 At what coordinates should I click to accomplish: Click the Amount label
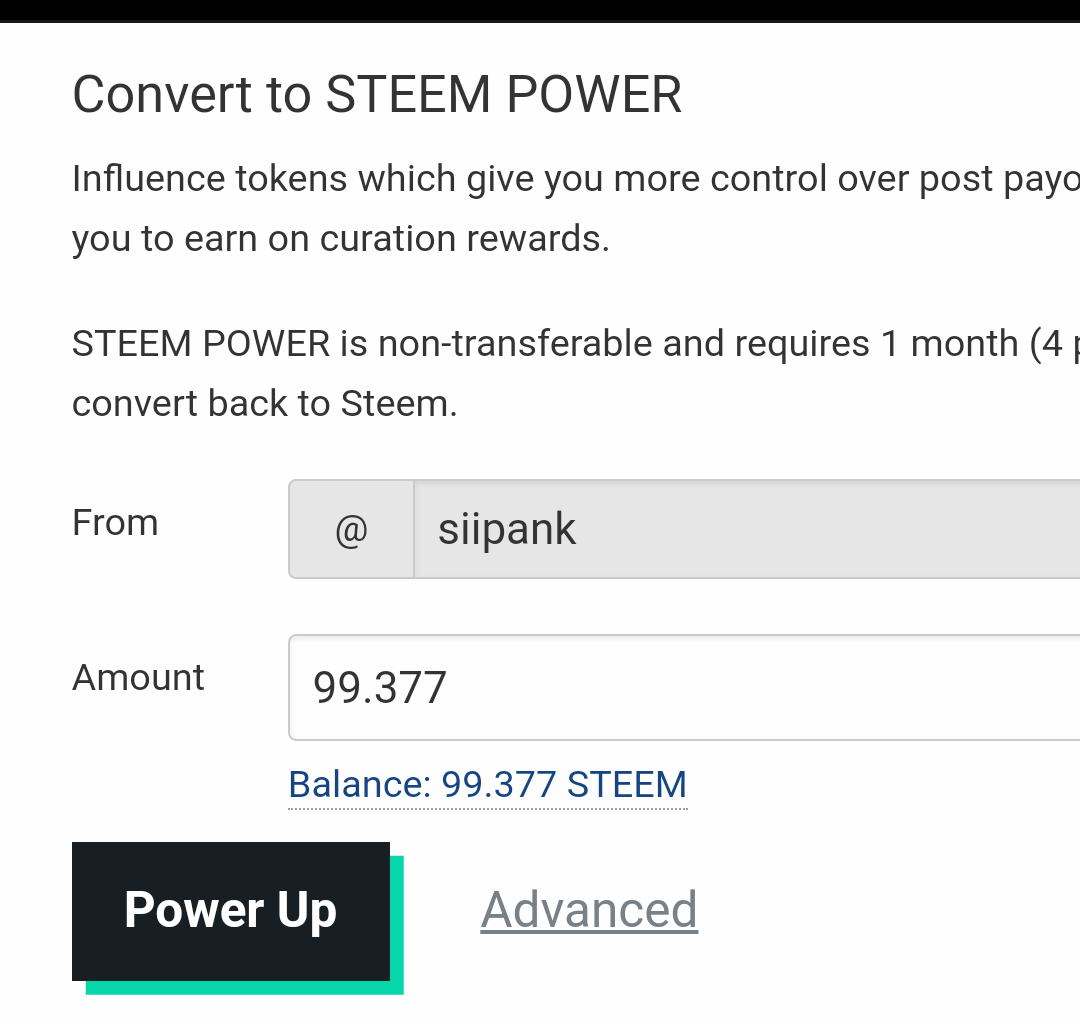[x=138, y=678]
